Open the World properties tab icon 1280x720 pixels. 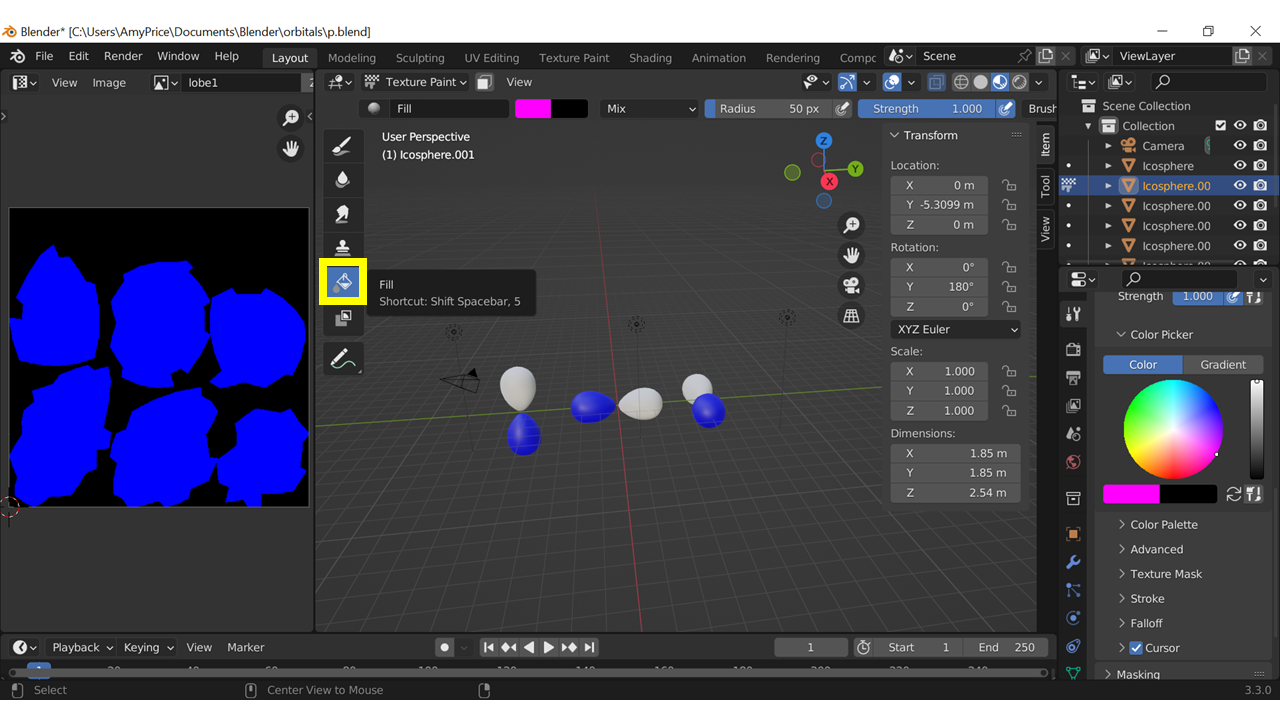coord(1073,462)
